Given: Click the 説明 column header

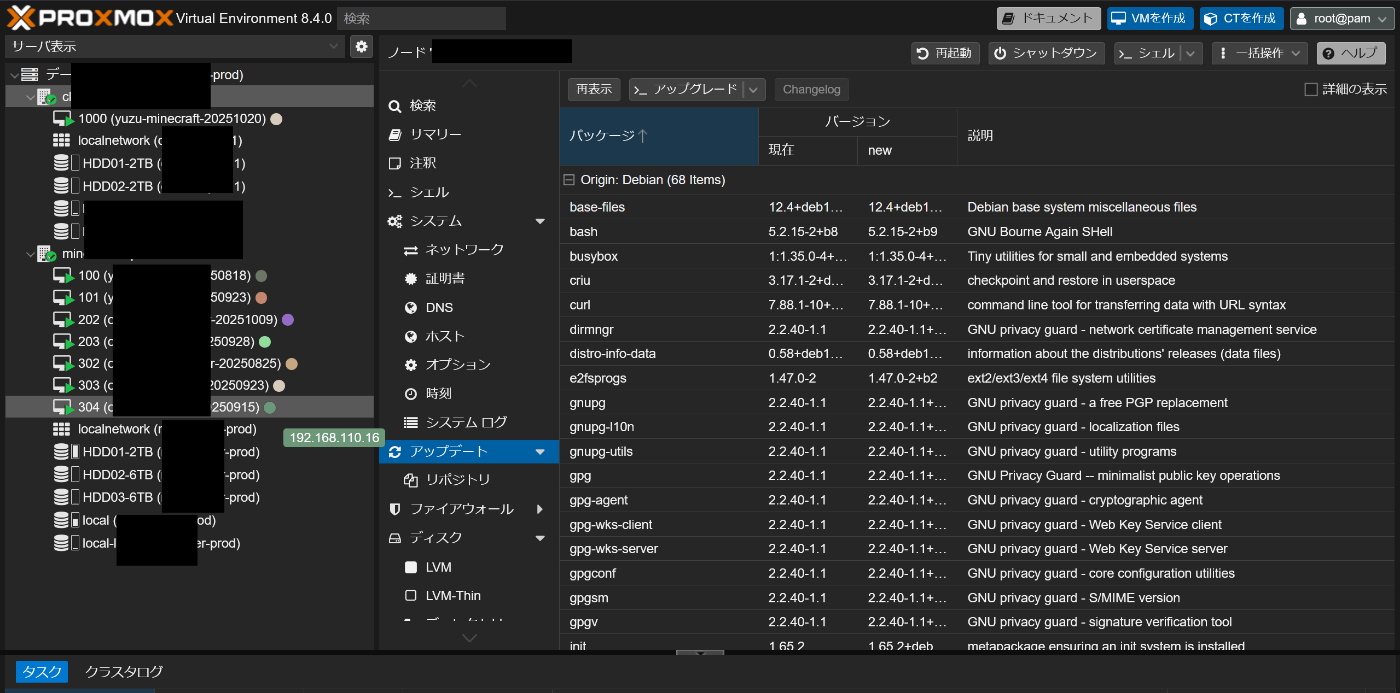Looking at the screenshot, I should (1176, 136).
